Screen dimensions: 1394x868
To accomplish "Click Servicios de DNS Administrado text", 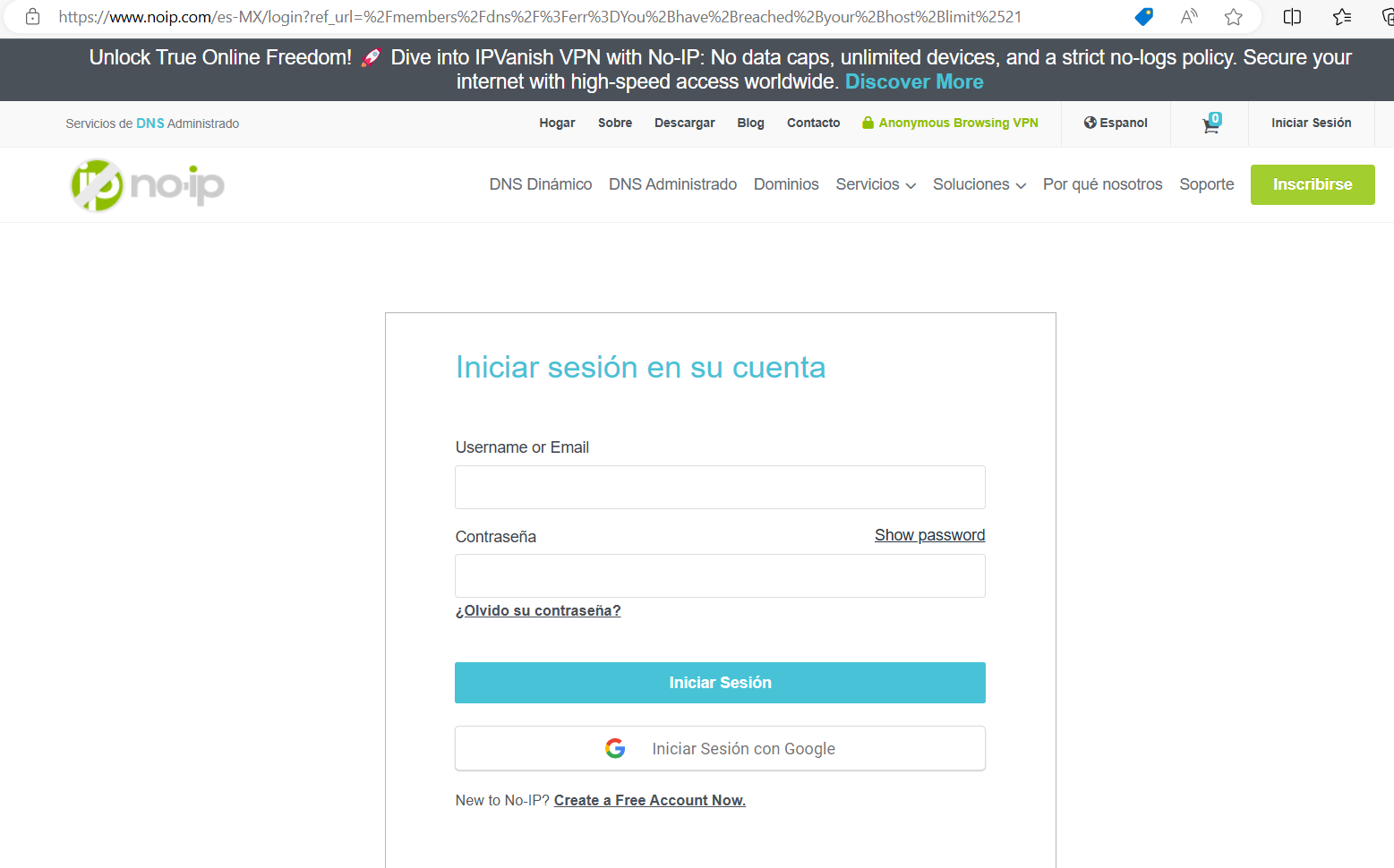I will (x=152, y=123).
